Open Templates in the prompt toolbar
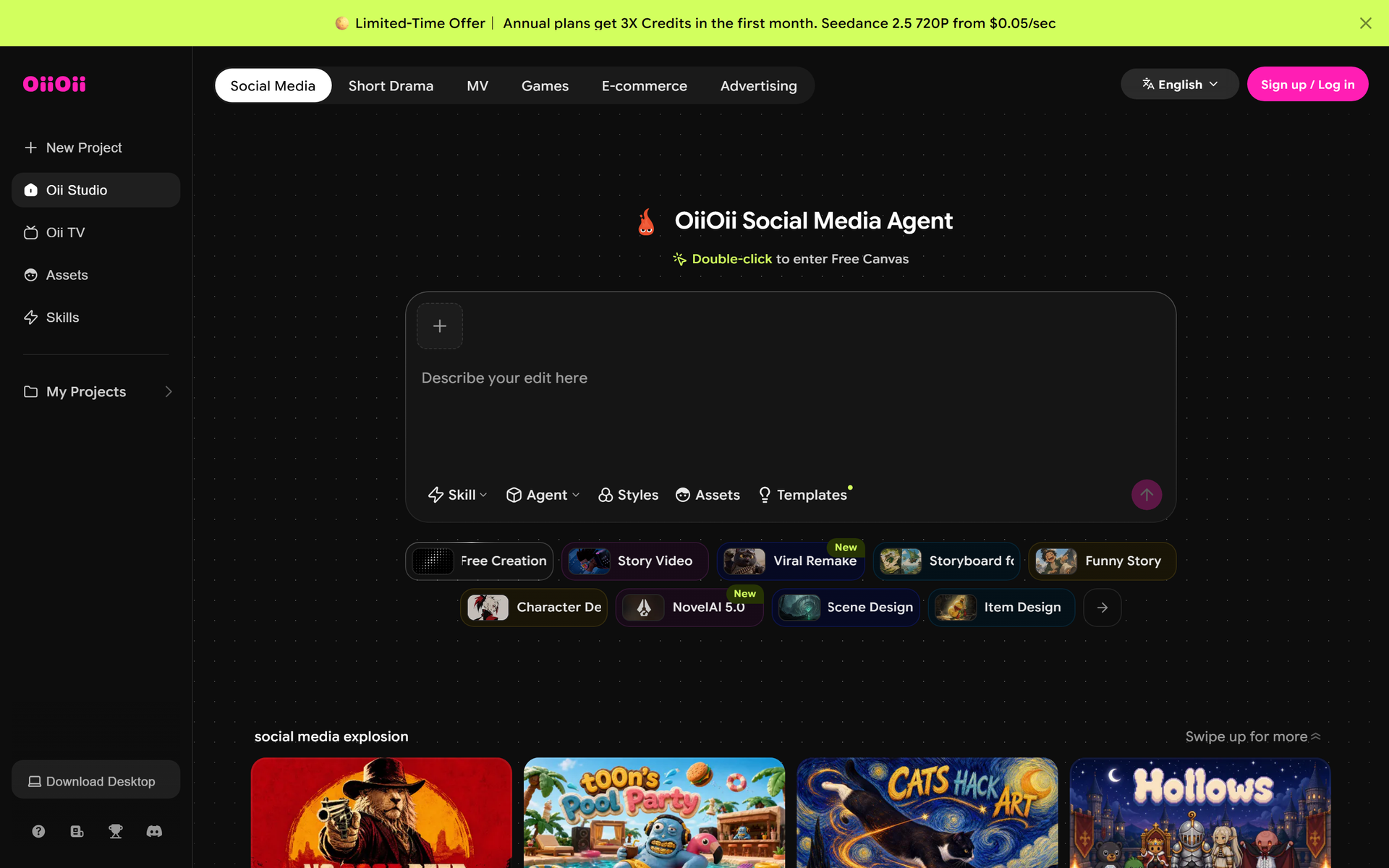The image size is (1389, 868). coord(803,495)
